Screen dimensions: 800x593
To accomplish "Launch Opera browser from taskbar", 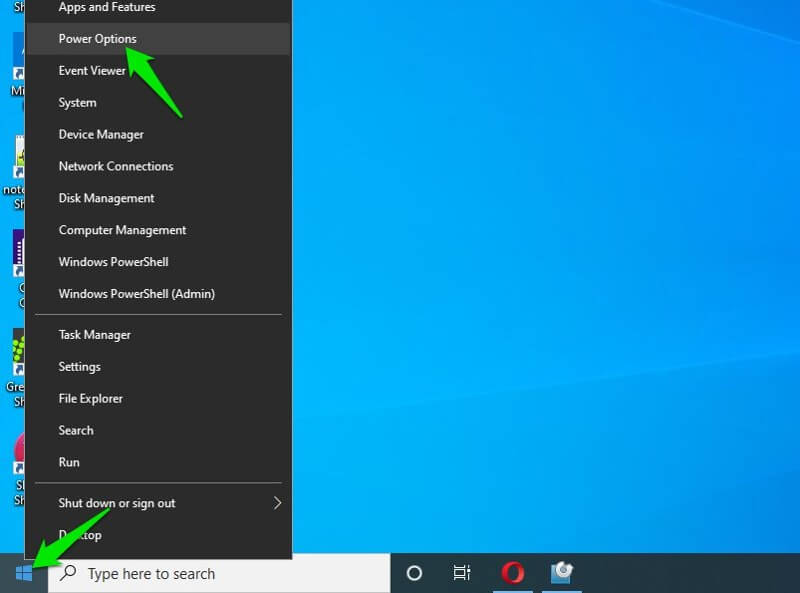I will point(513,573).
